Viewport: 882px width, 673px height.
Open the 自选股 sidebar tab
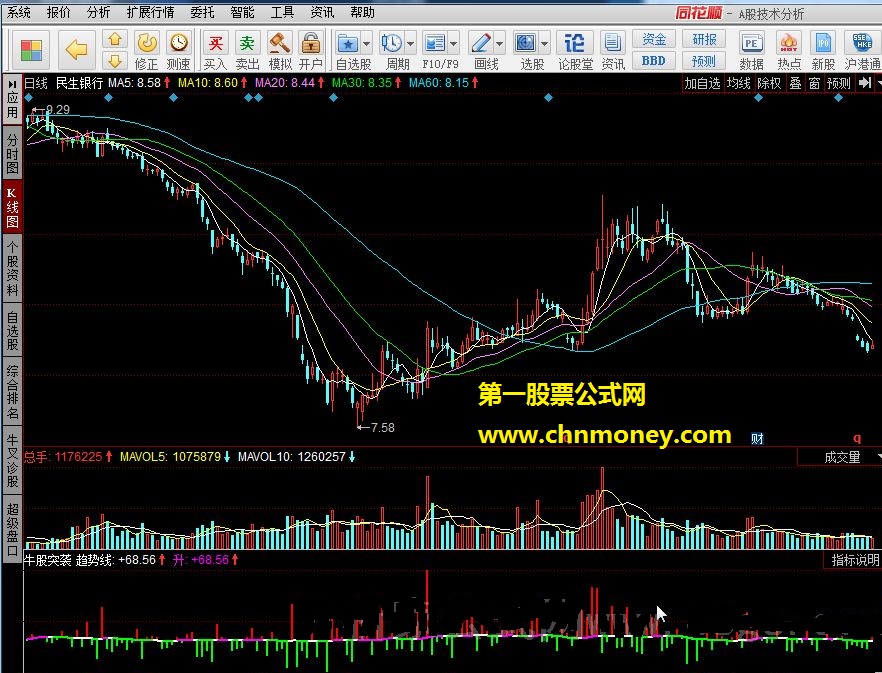tap(12, 331)
